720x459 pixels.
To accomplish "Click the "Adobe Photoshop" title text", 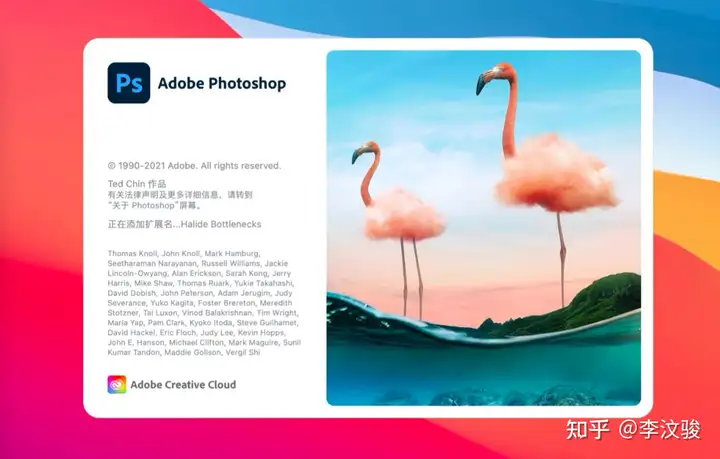I will (x=222, y=84).
